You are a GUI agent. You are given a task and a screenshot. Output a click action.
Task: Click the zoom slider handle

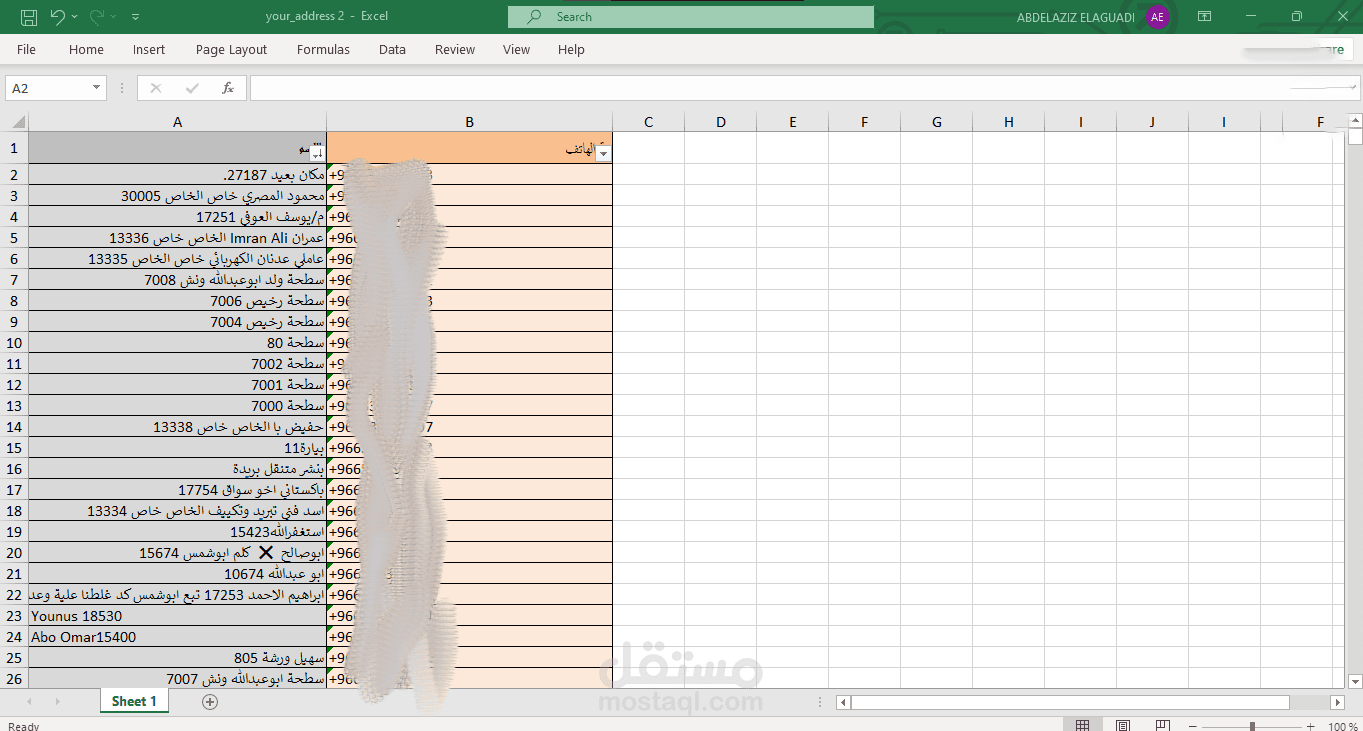(x=1252, y=726)
